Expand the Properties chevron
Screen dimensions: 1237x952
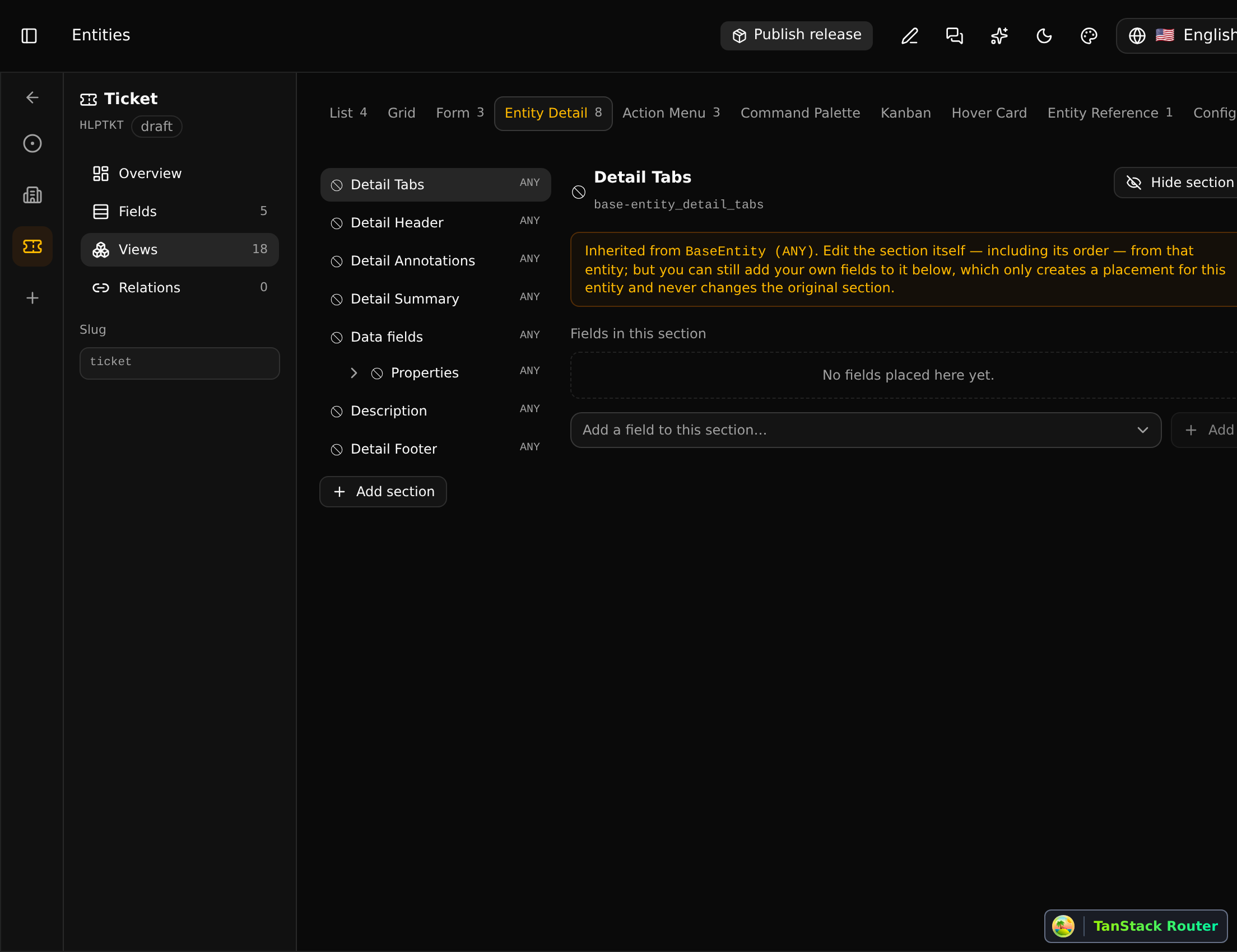354,373
